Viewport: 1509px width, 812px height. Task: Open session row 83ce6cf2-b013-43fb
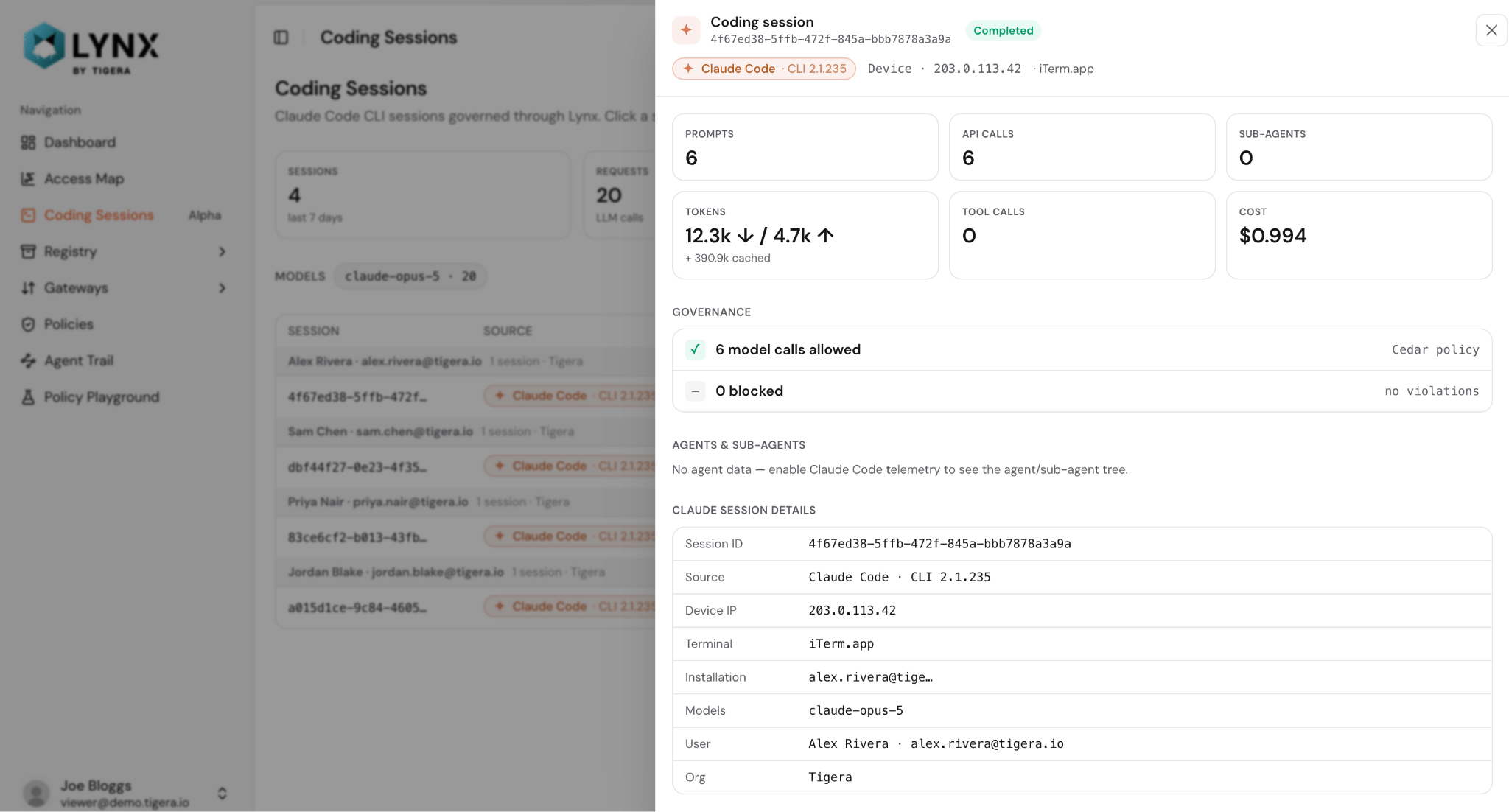(465, 536)
